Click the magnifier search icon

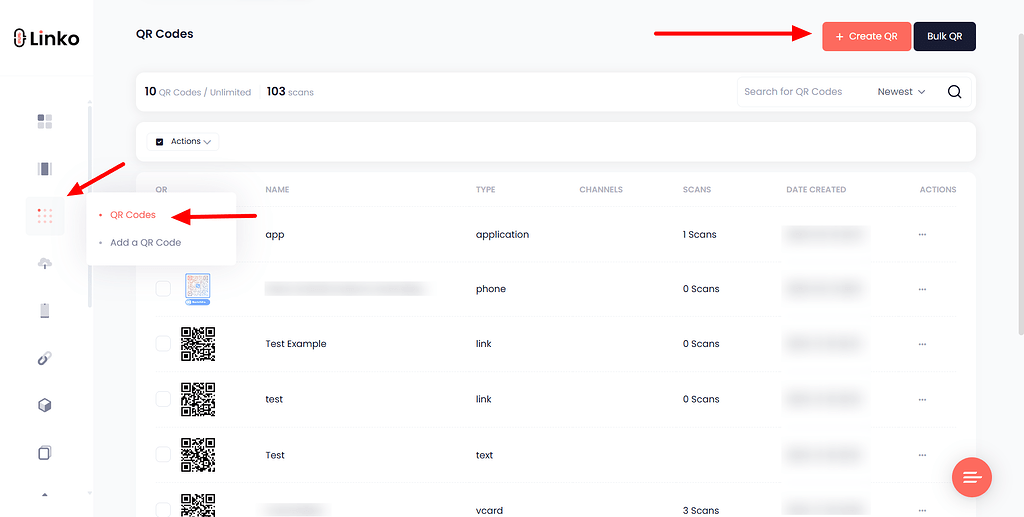click(x=954, y=92)
